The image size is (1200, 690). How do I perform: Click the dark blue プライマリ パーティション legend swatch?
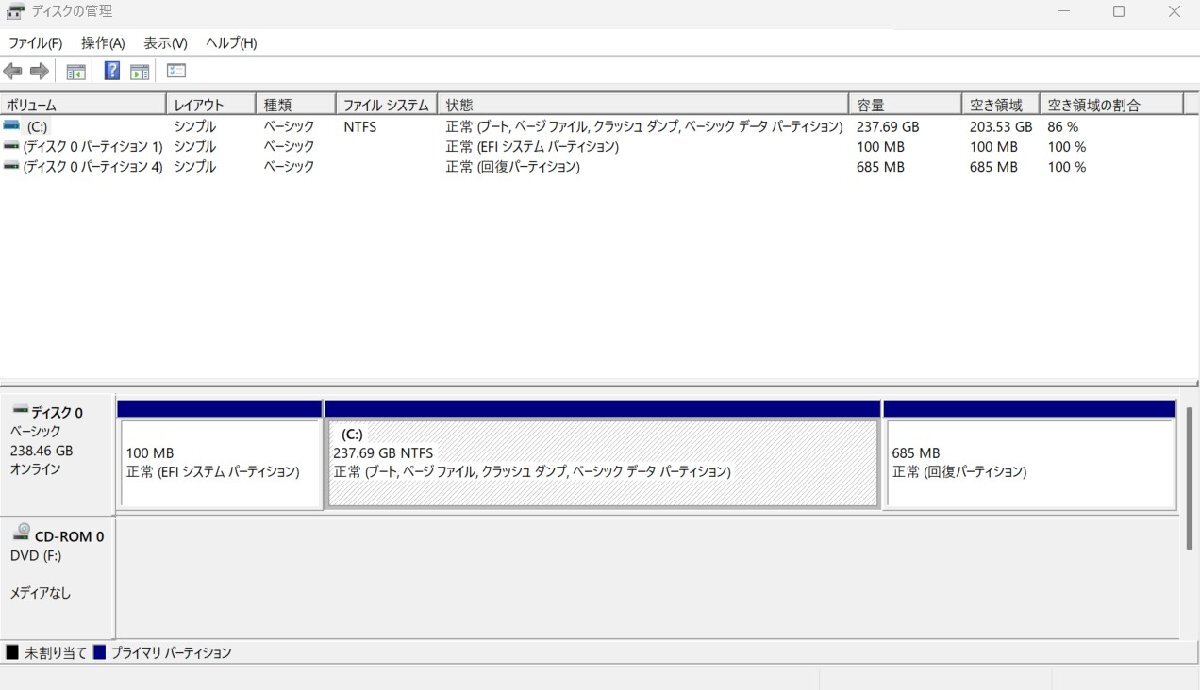point(98,652)
